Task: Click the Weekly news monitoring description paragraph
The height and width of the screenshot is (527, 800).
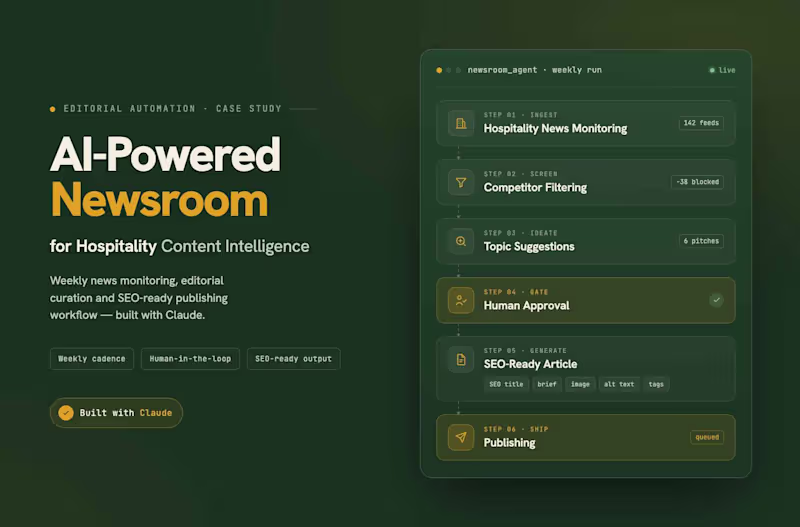Action: 139,298
